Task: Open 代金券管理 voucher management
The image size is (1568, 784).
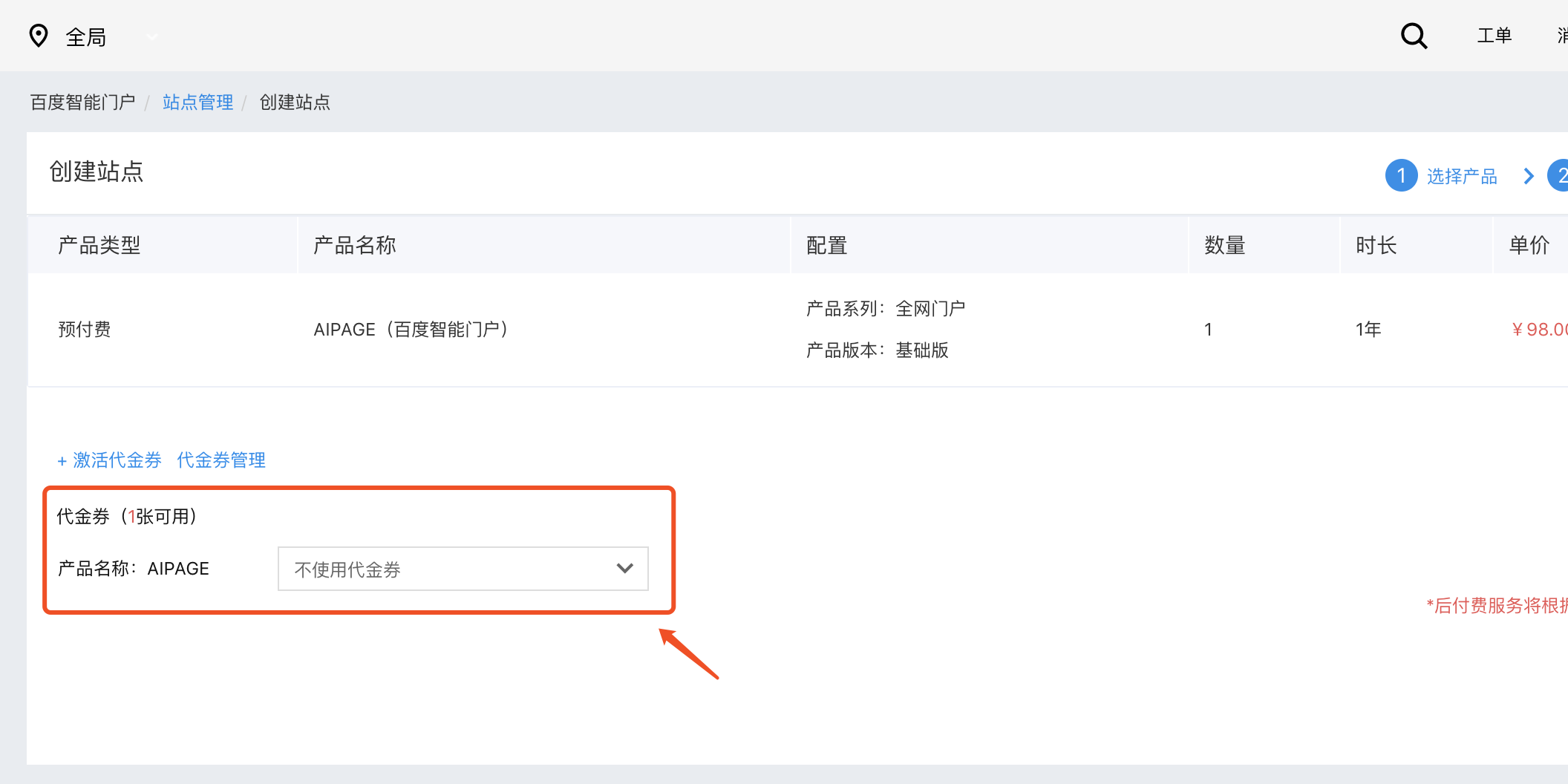Action: tap(220, 460)
